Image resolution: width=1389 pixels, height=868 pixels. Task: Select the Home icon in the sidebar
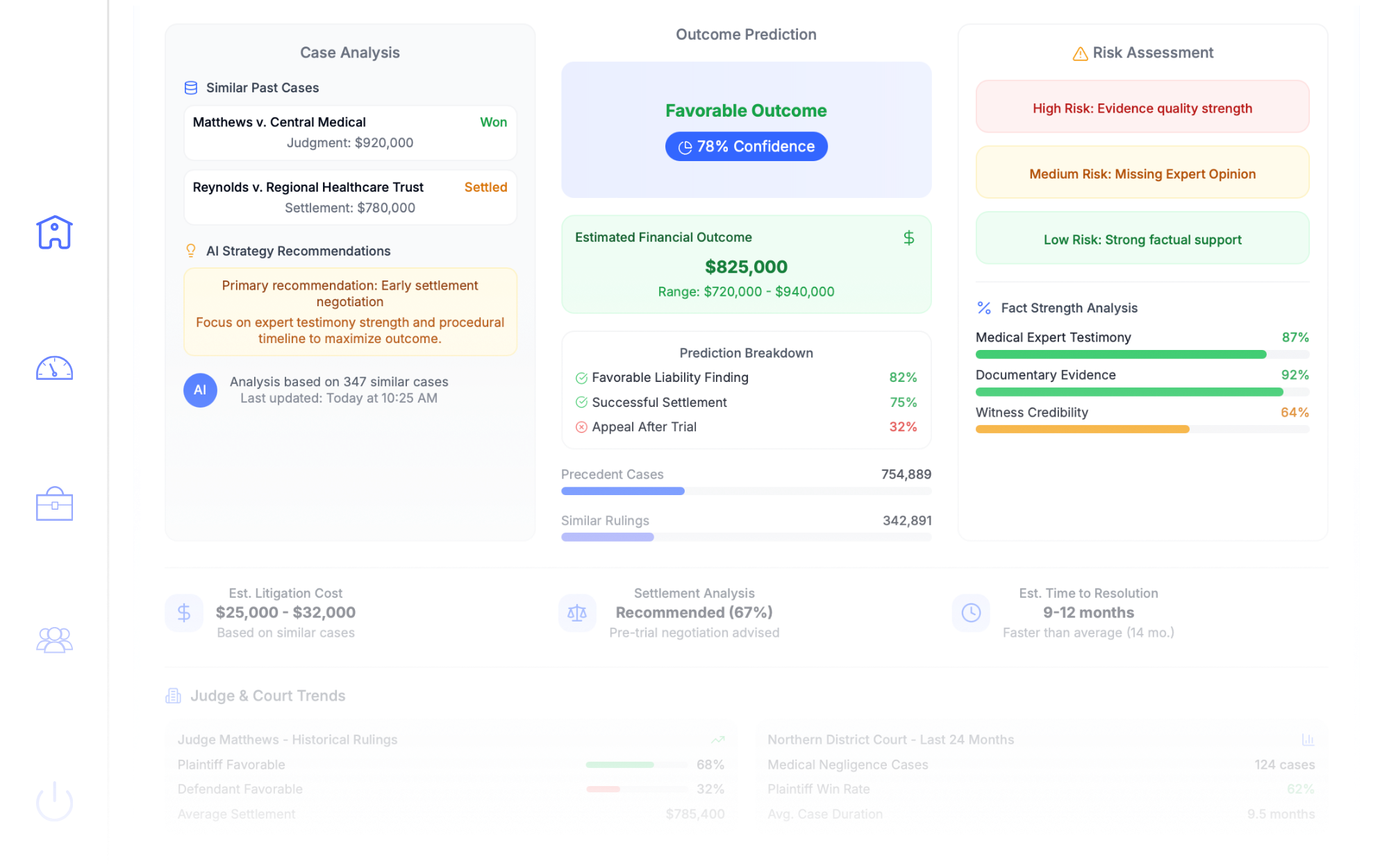coord(55,233)
